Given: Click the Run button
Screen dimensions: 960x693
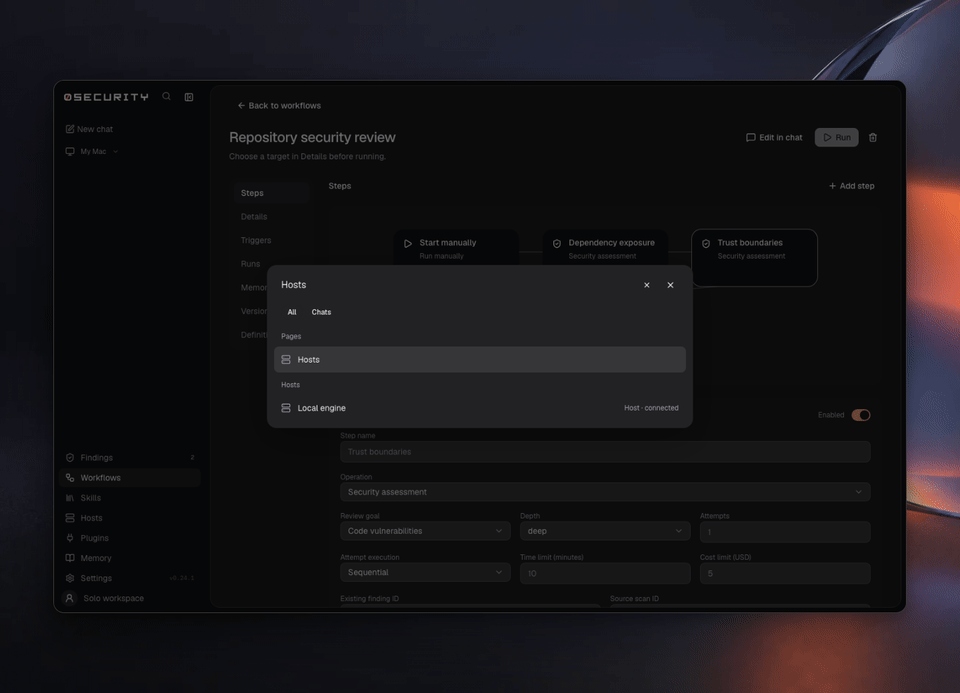Looking at the screenshot, I should 836,138.
